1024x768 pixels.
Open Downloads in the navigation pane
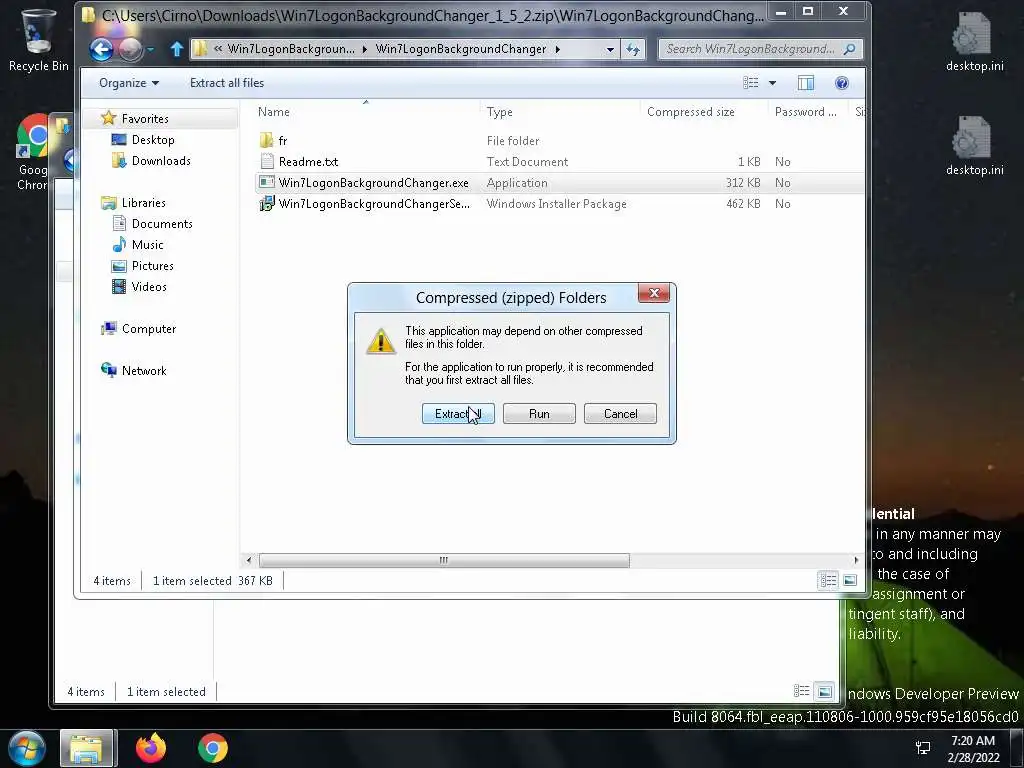(161, 161)
